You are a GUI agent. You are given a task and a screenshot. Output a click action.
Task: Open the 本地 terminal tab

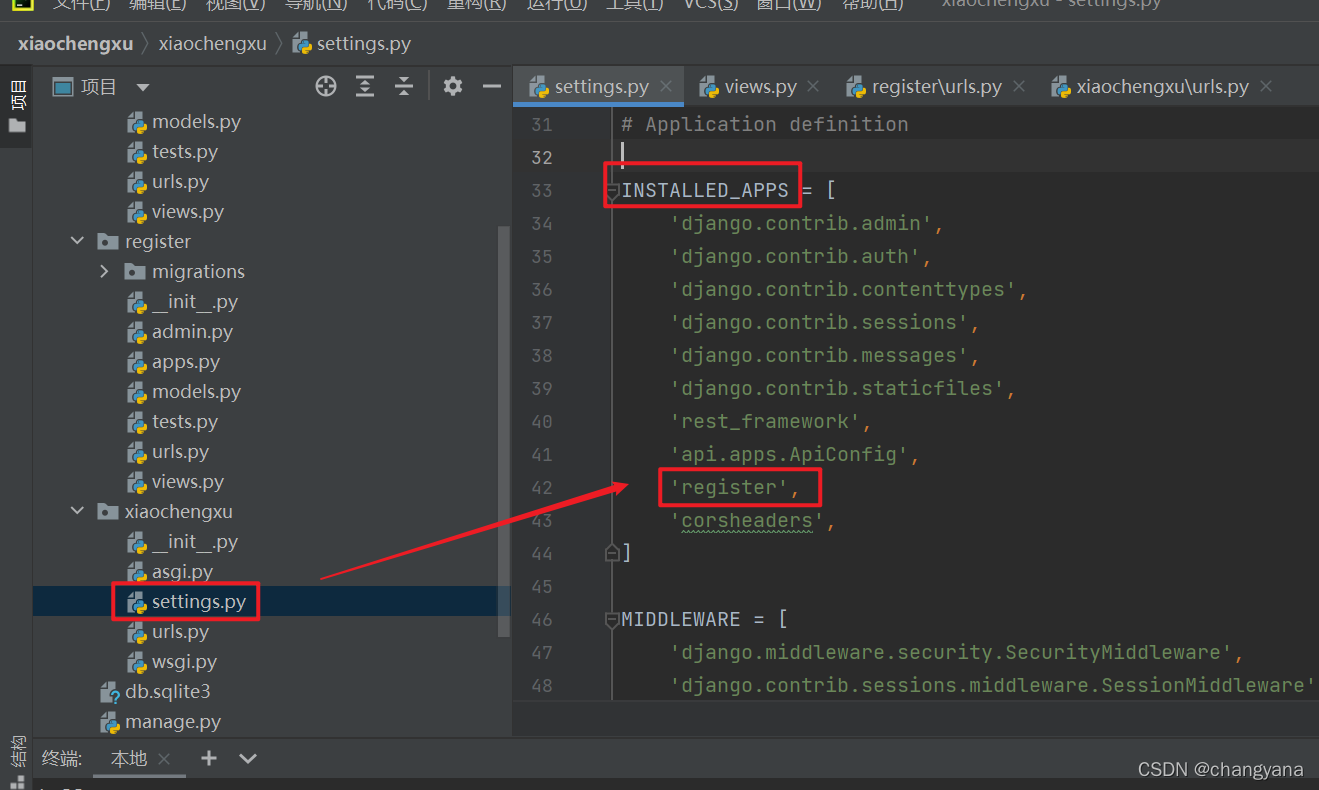[128, 759]
